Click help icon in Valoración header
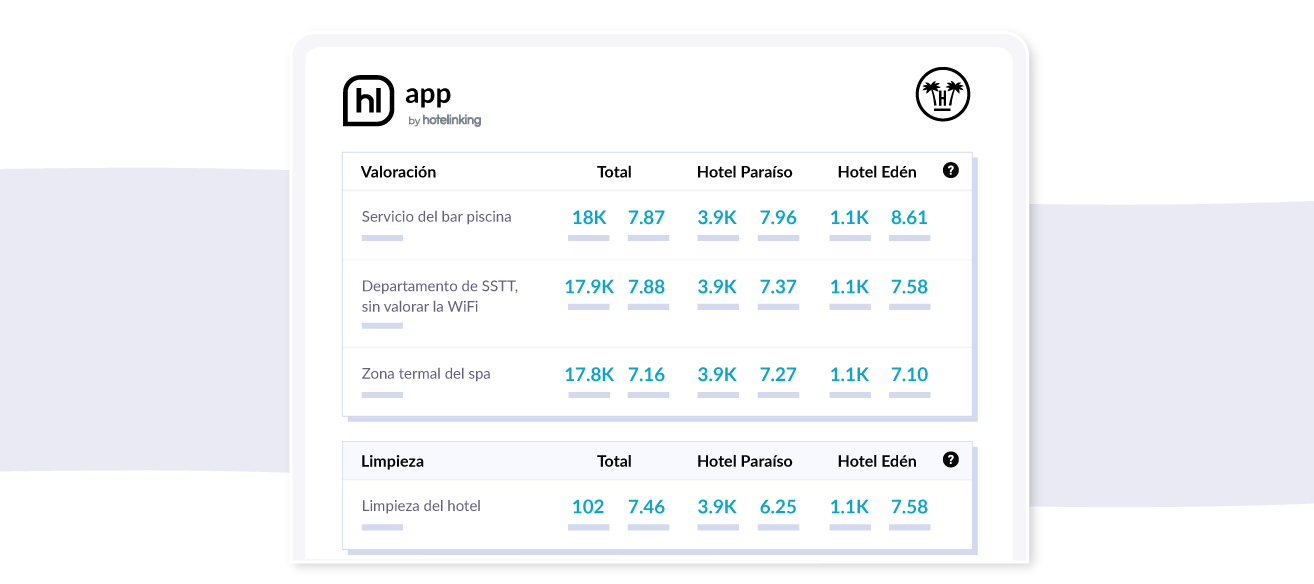Image resolution: width=1314 pixels, height=584 pixels. (951, 170)
